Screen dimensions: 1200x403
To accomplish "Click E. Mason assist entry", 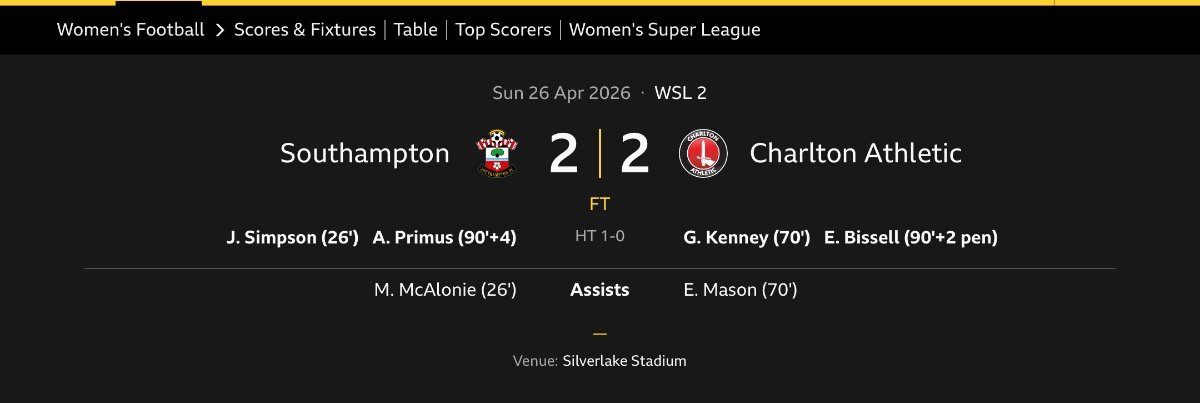I will click(740, 290).
